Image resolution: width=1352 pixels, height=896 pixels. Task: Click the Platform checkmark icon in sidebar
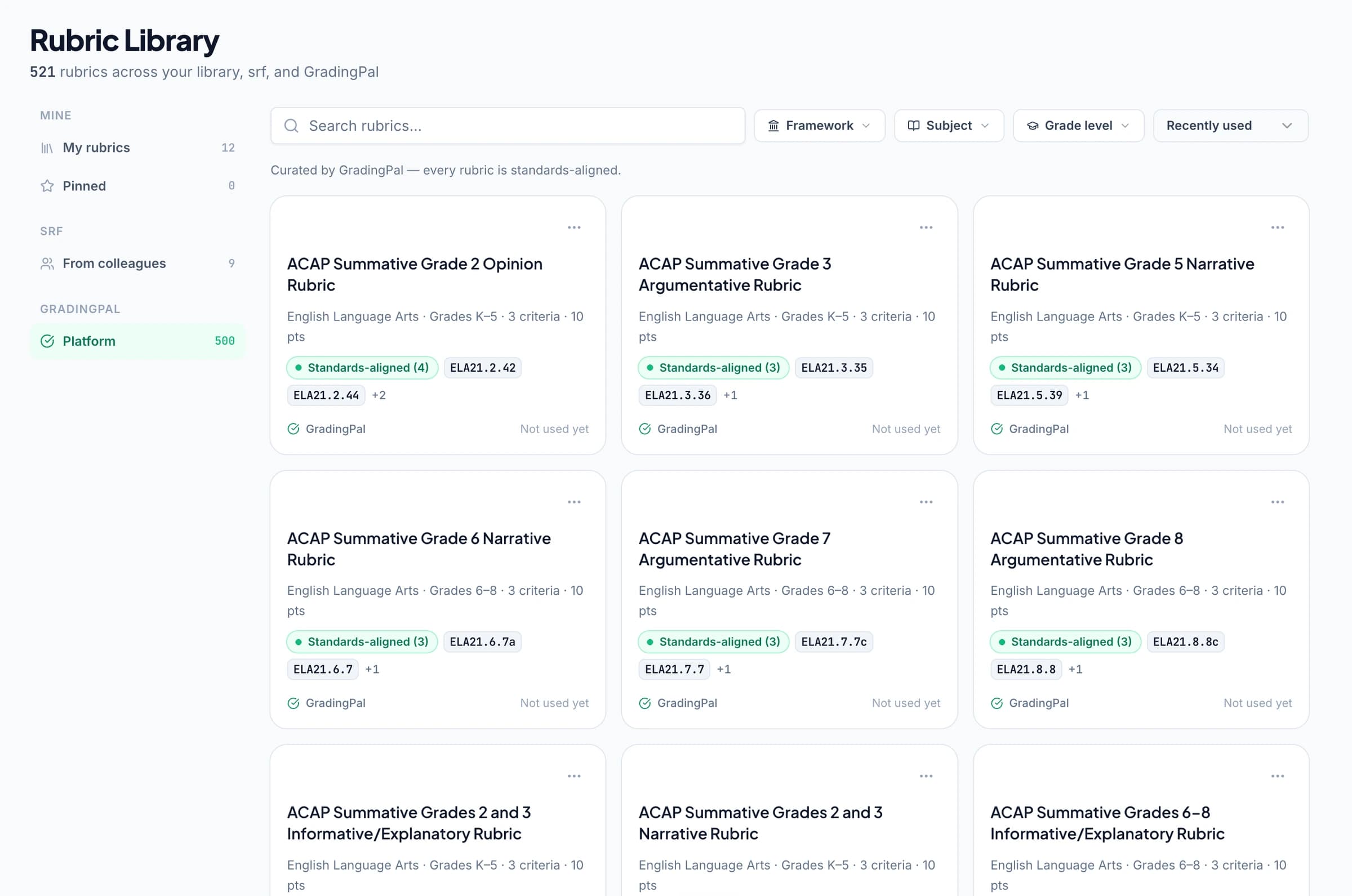tap(47, 341)
